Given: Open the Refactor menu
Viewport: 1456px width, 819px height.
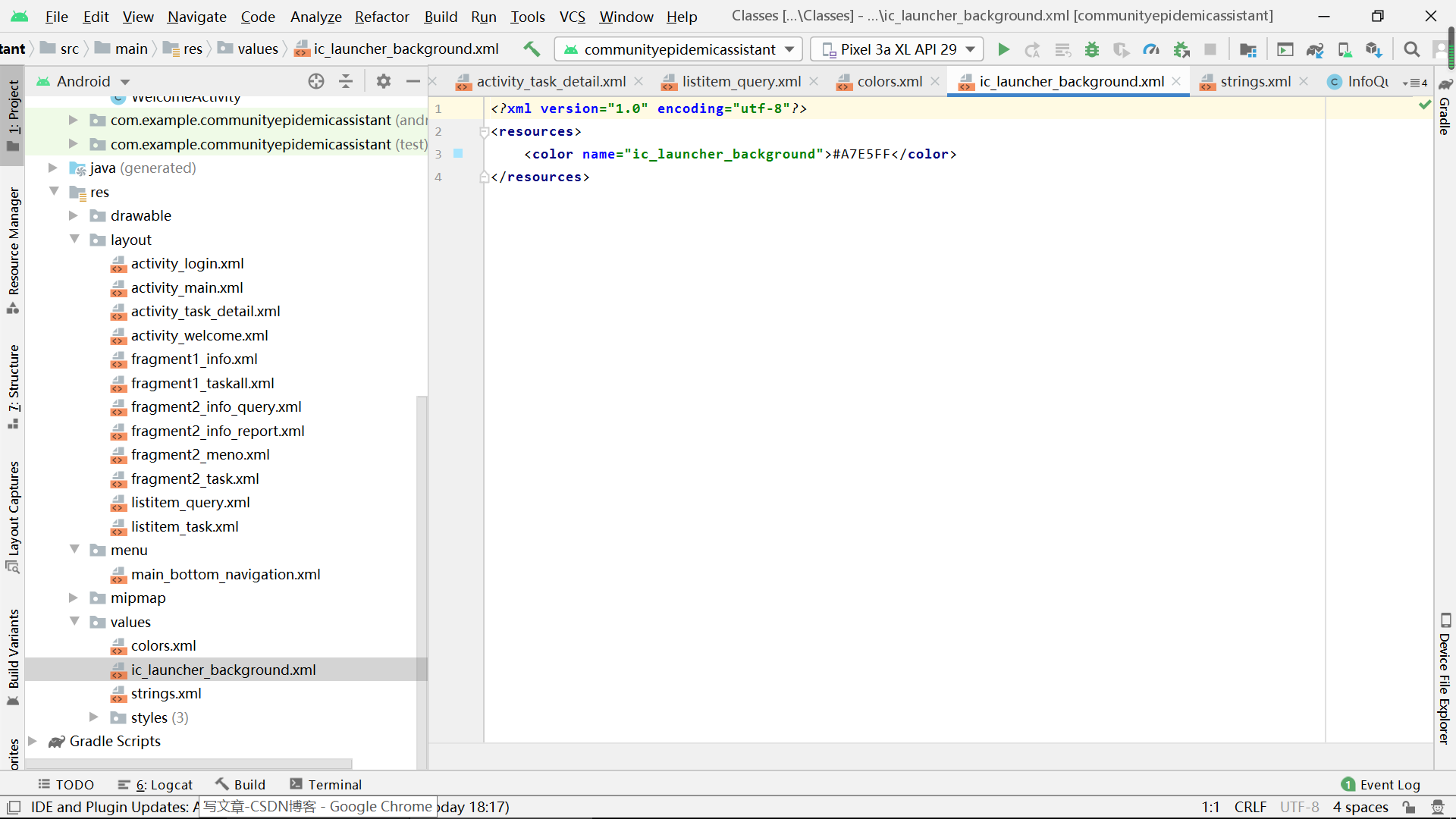Looking at the screenshot, I should click(381, 16).
